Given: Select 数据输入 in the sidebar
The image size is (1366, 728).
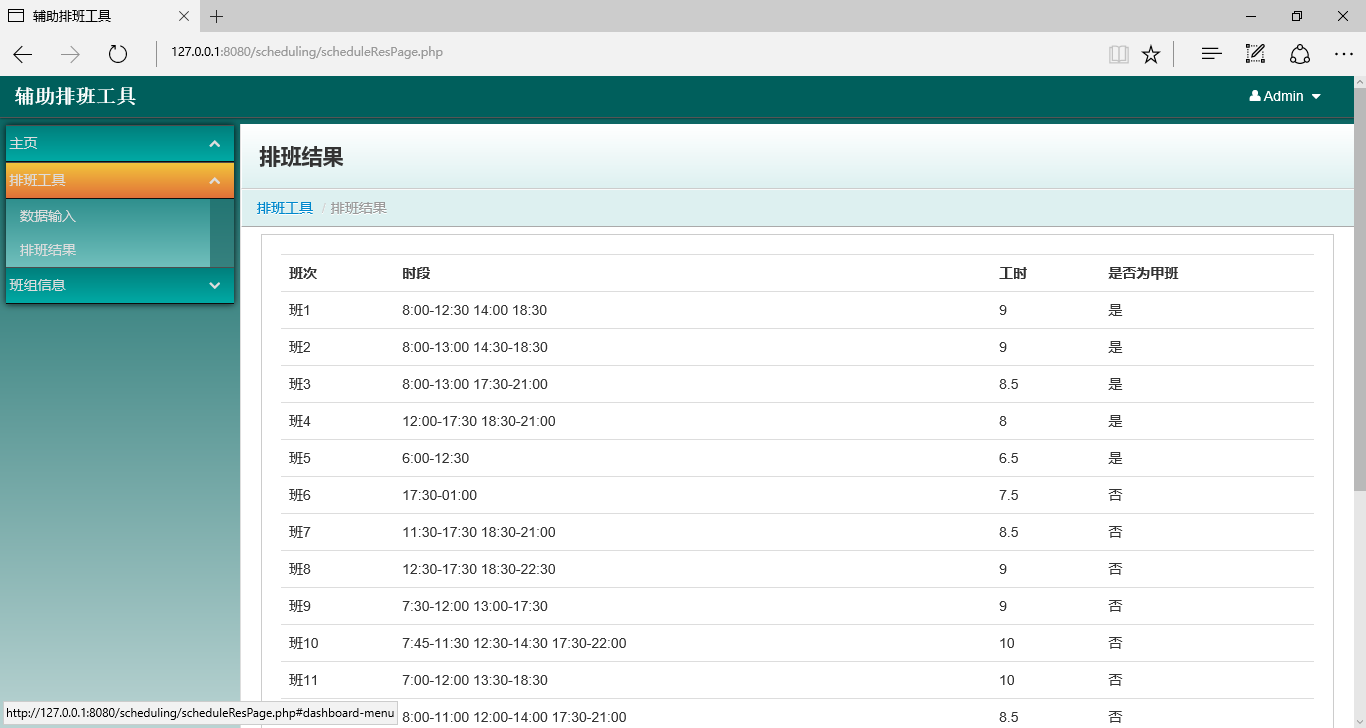Looking at the screenshot, I should pyautogui.click(x=48, y=216).
